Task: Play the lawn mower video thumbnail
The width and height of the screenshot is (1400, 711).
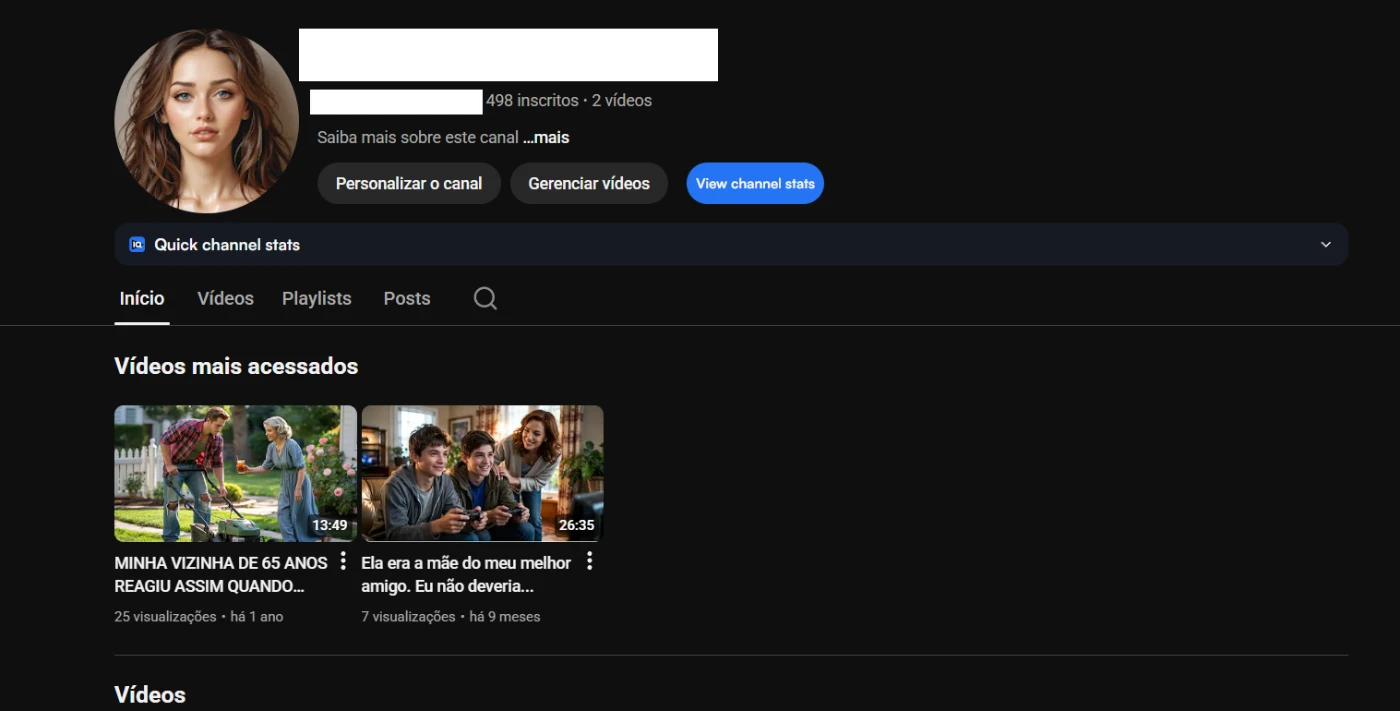Action: (x=235, y=473)
